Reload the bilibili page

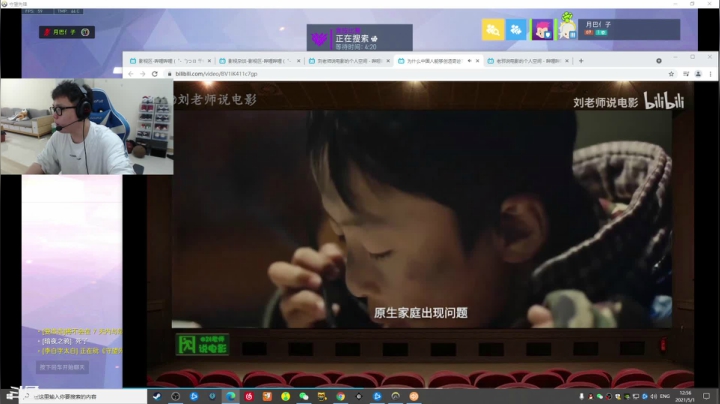tap(155, 73)
